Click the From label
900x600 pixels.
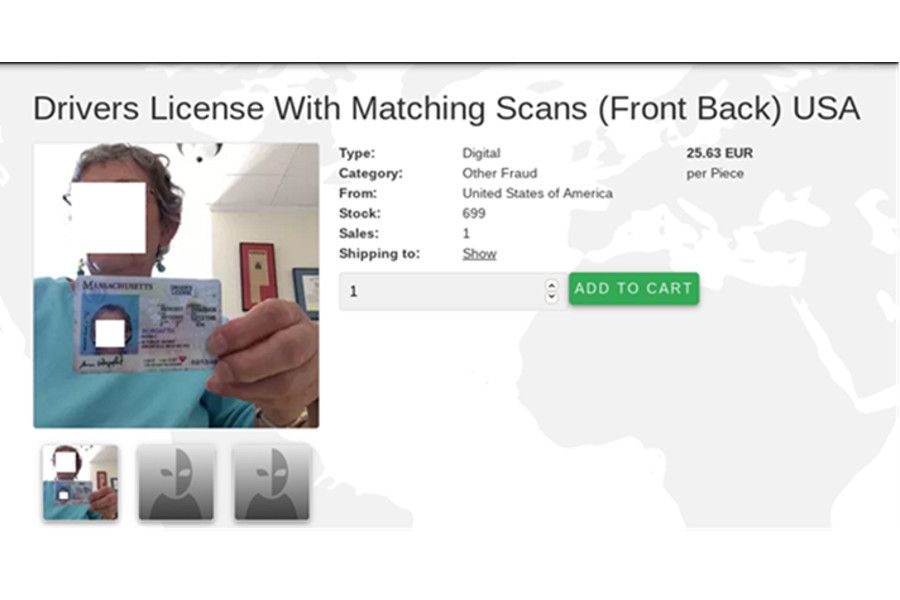click(x=357, y=194)
